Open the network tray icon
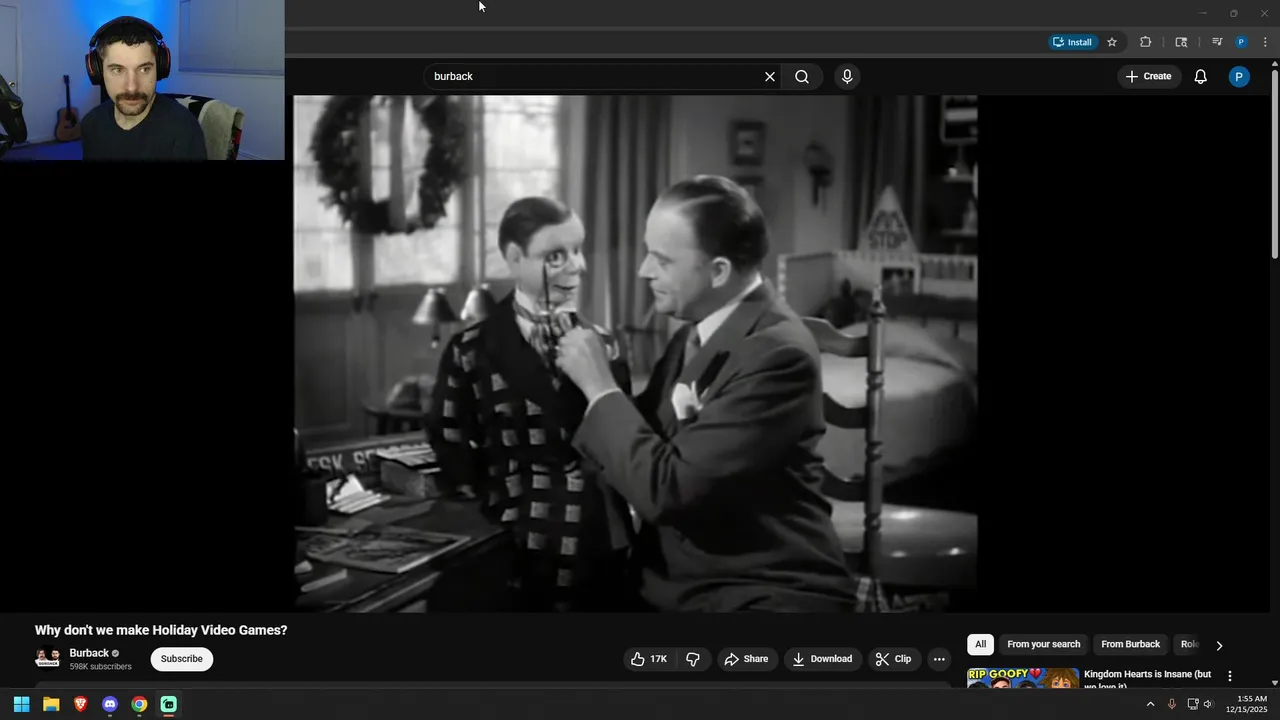The width and height of the screenshot is (1280, 720). pyautogui.click(x=1192, y=704)
